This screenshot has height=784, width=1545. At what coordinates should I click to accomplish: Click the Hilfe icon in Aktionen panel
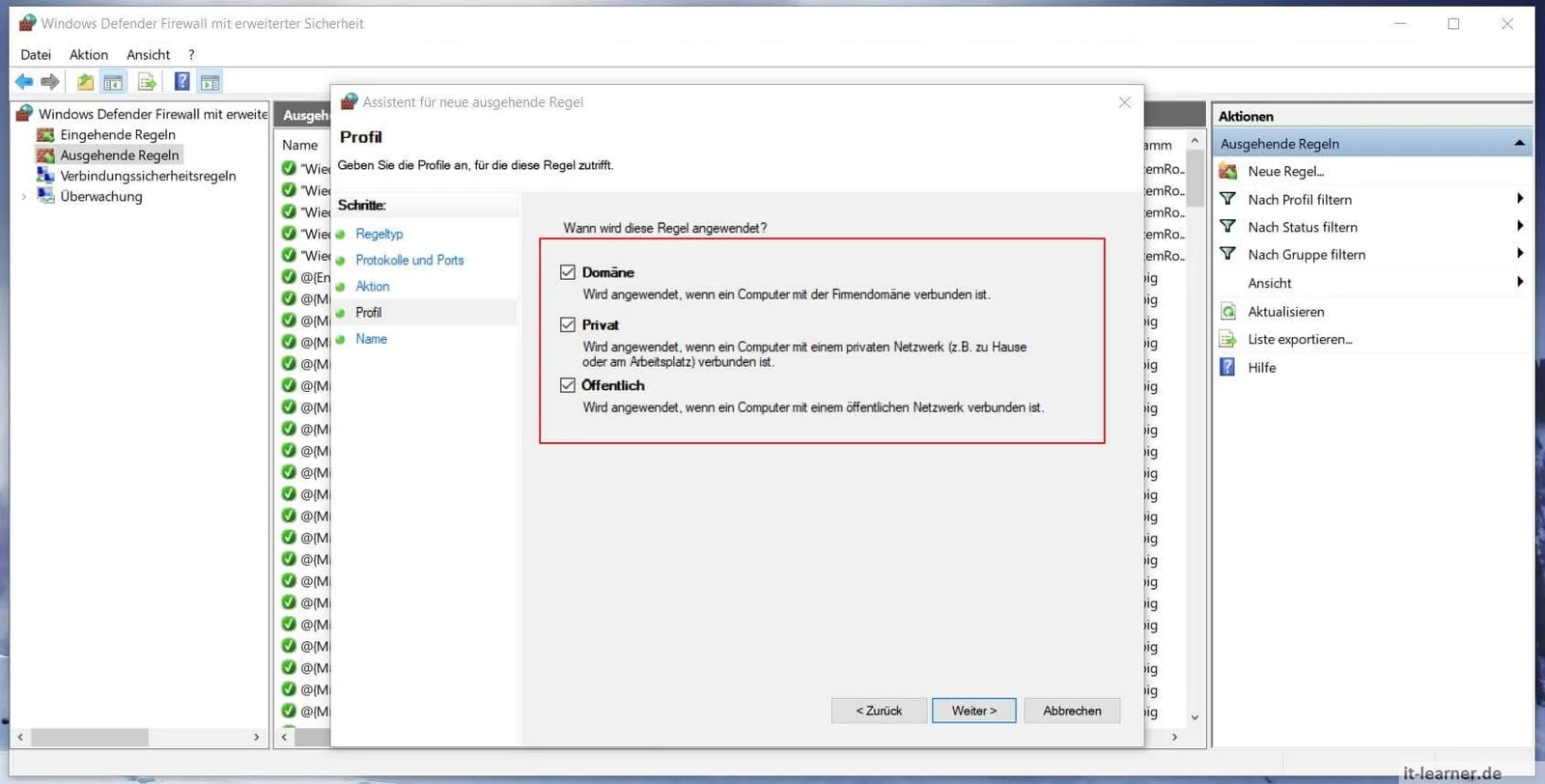(x=1227, y=367)
